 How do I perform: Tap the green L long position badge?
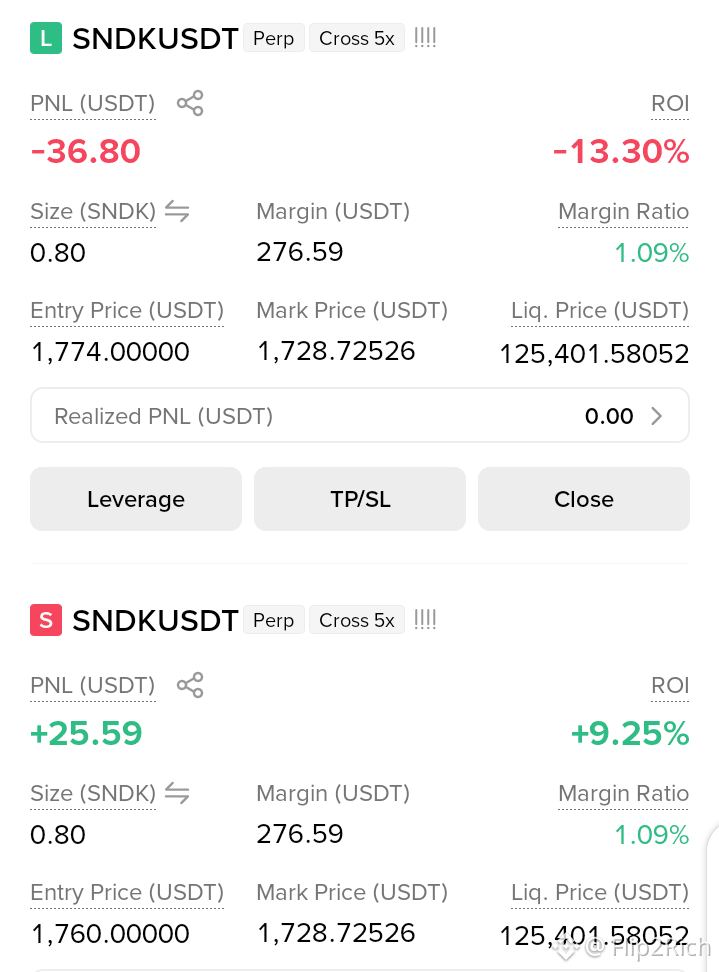coord(46,38)
